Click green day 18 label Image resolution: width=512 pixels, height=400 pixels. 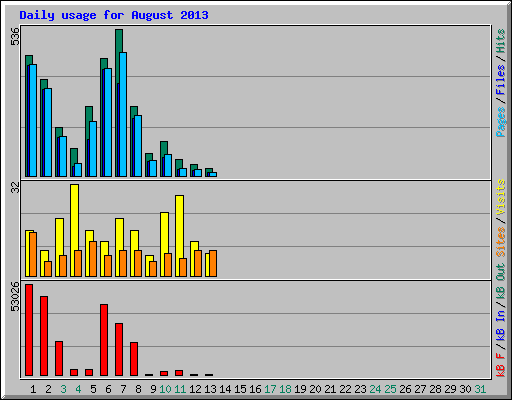point(285,389)
